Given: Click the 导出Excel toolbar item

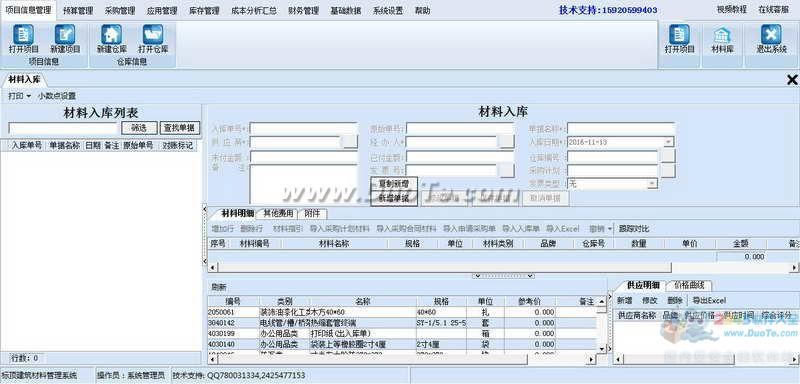Looking at the screenshot, I should click(709, 301).
